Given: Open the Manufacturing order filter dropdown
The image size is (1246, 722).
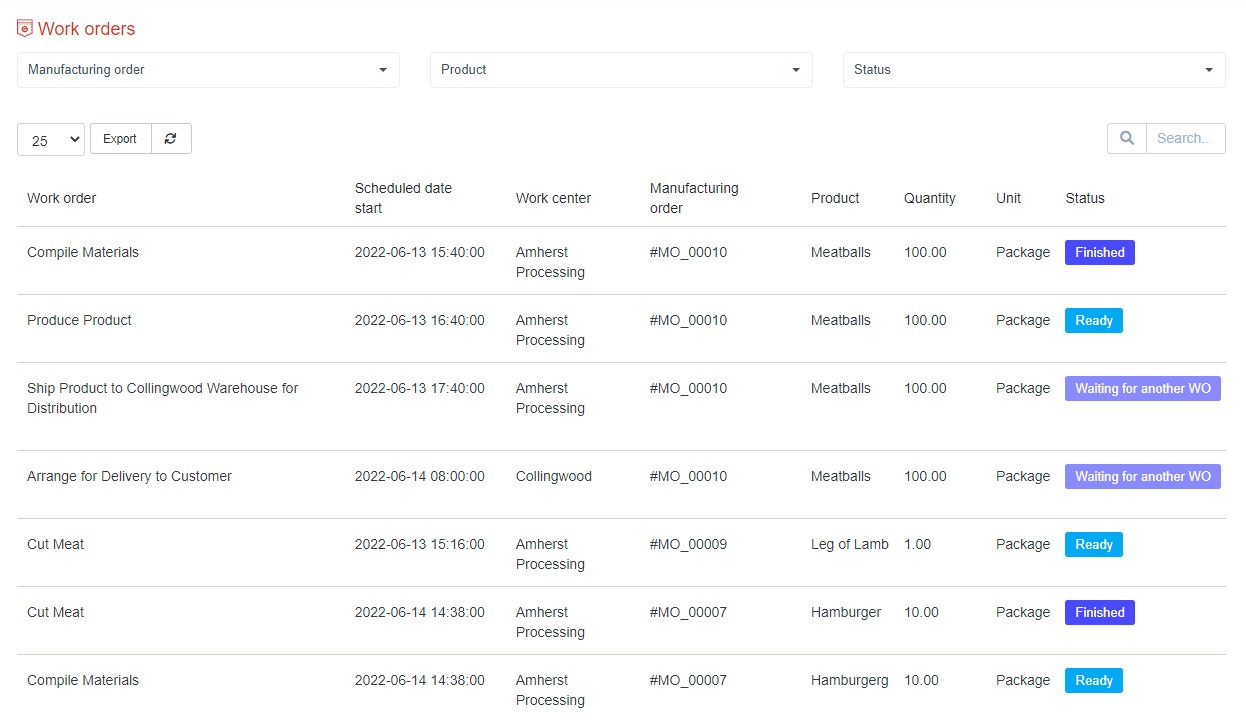Looking at the screenshot, I should click(208, 70).
